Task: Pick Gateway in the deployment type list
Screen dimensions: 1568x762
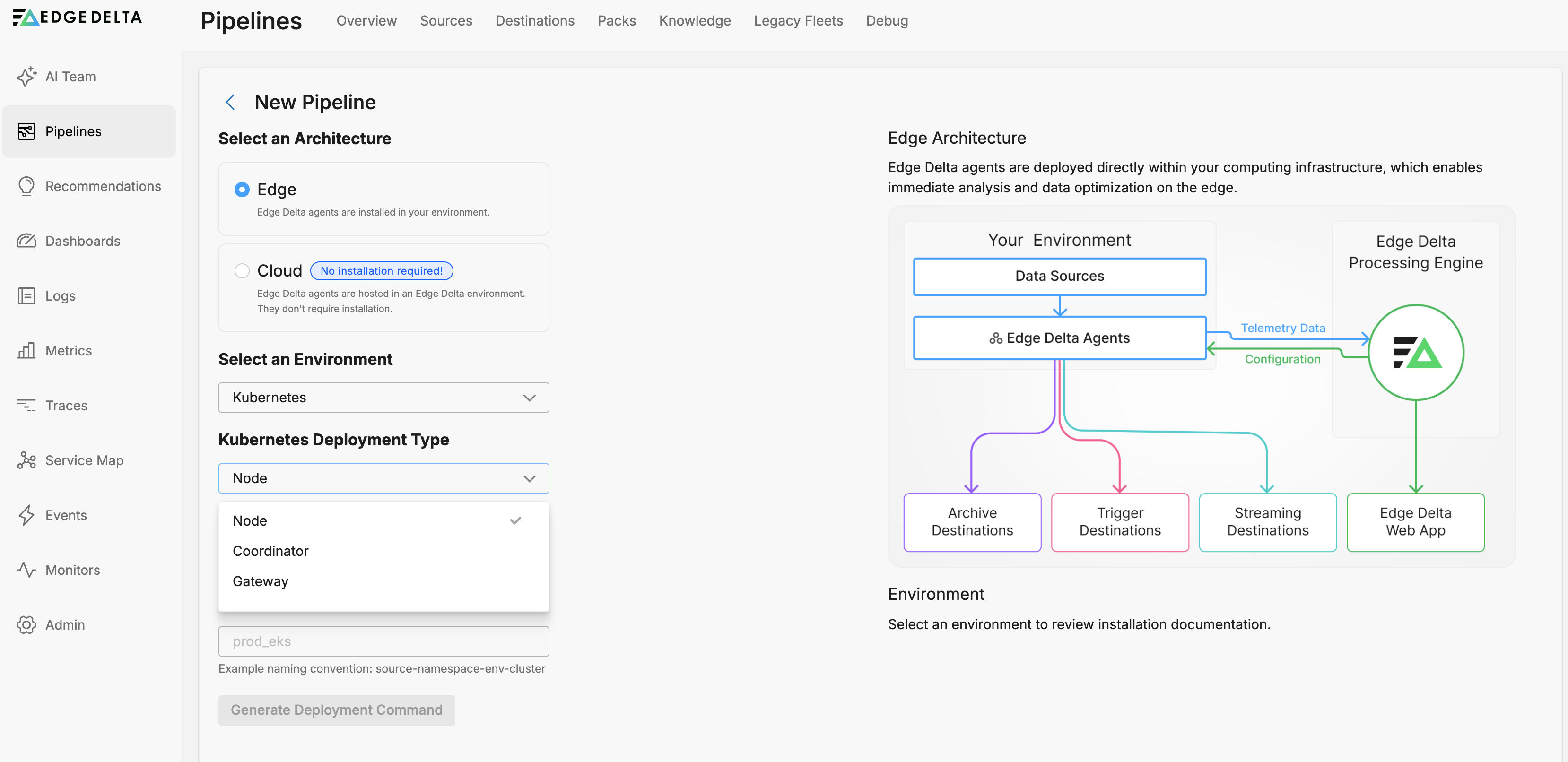Action: coord(261,581)
